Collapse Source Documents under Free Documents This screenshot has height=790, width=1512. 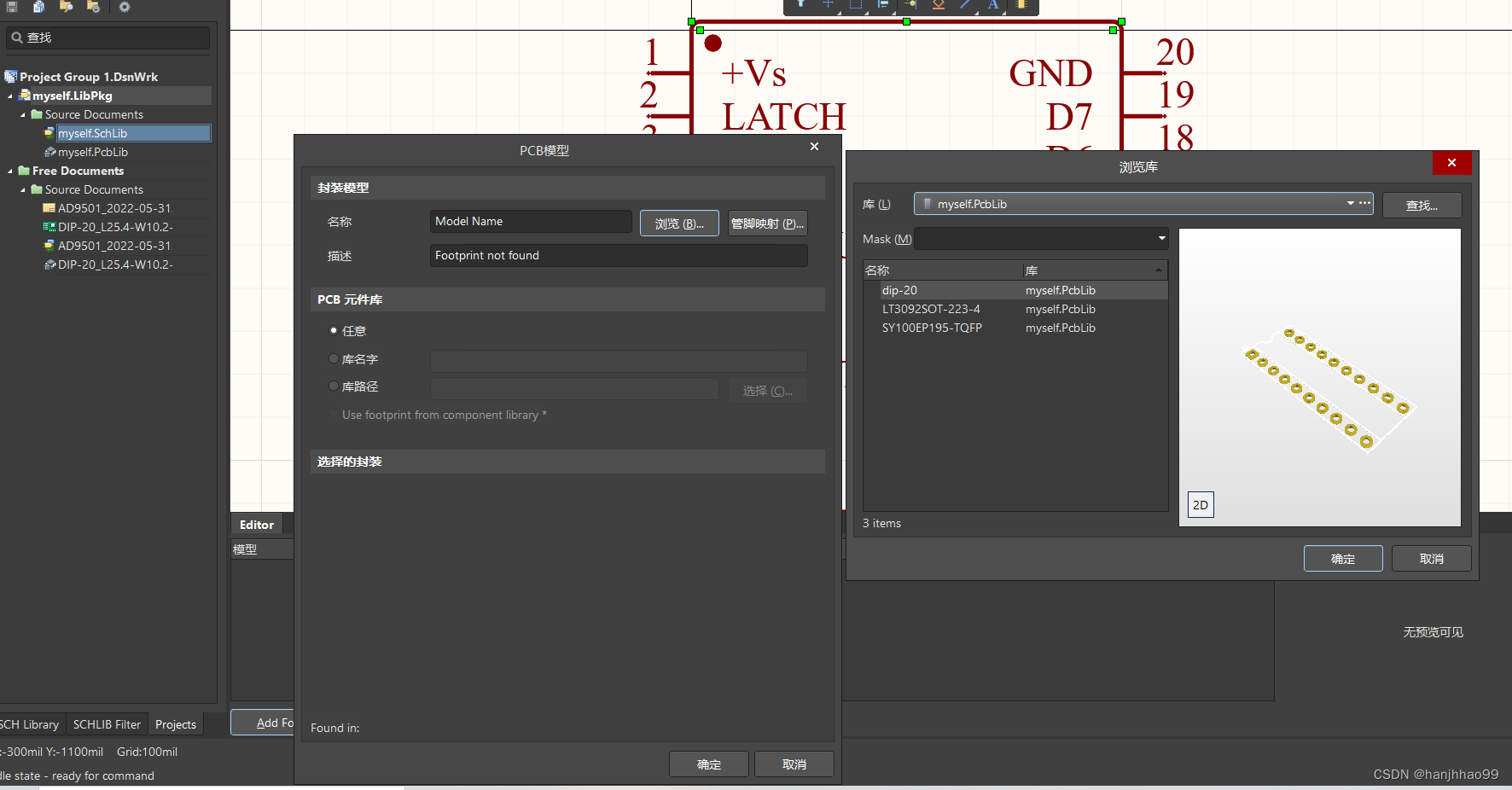click(23, 190)
